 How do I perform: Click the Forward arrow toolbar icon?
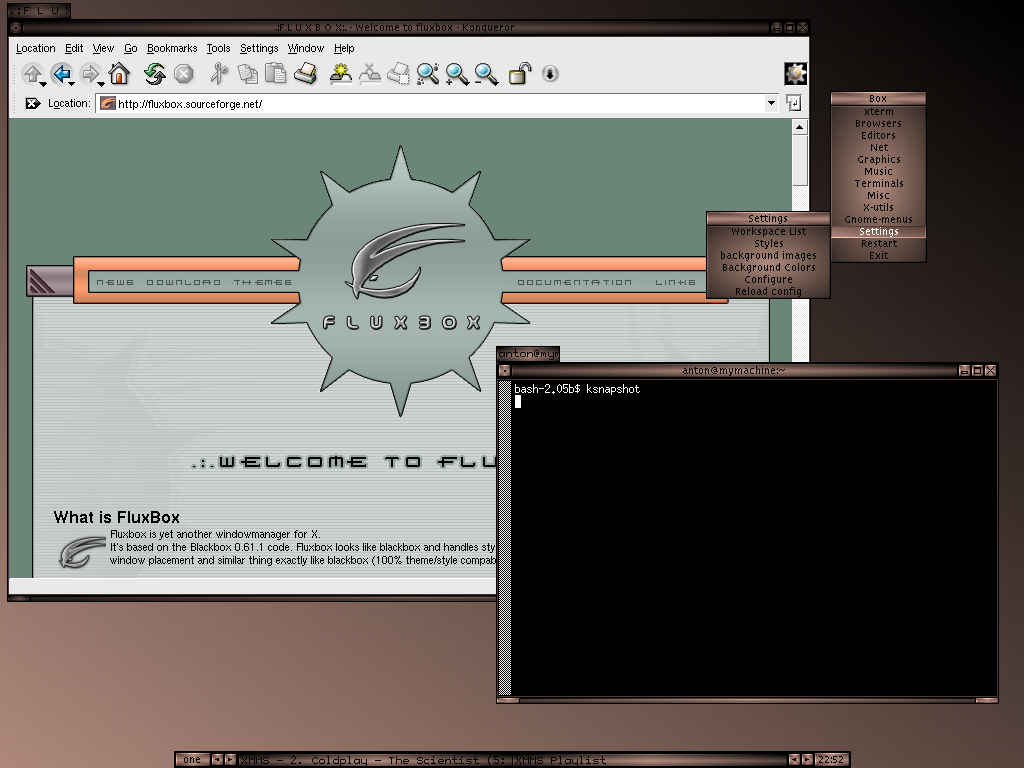point(89,74)
